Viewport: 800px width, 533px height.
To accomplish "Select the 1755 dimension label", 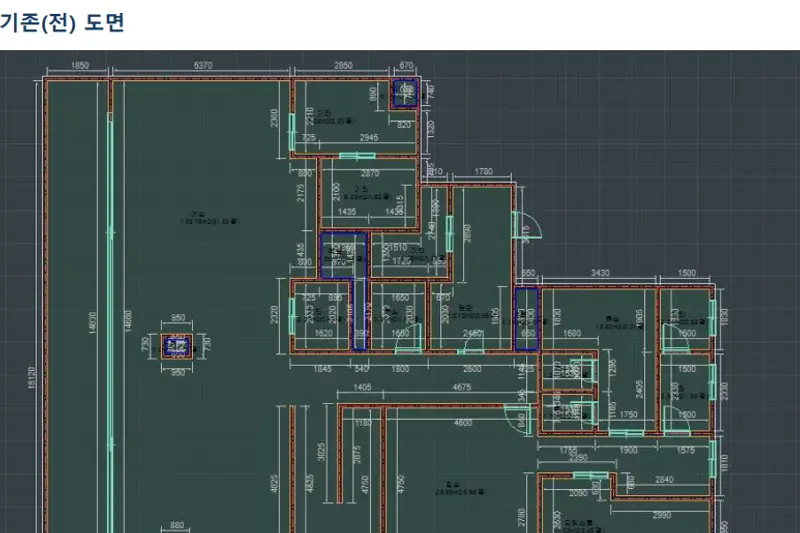I will pyautogui.click(x=568, y=450).
